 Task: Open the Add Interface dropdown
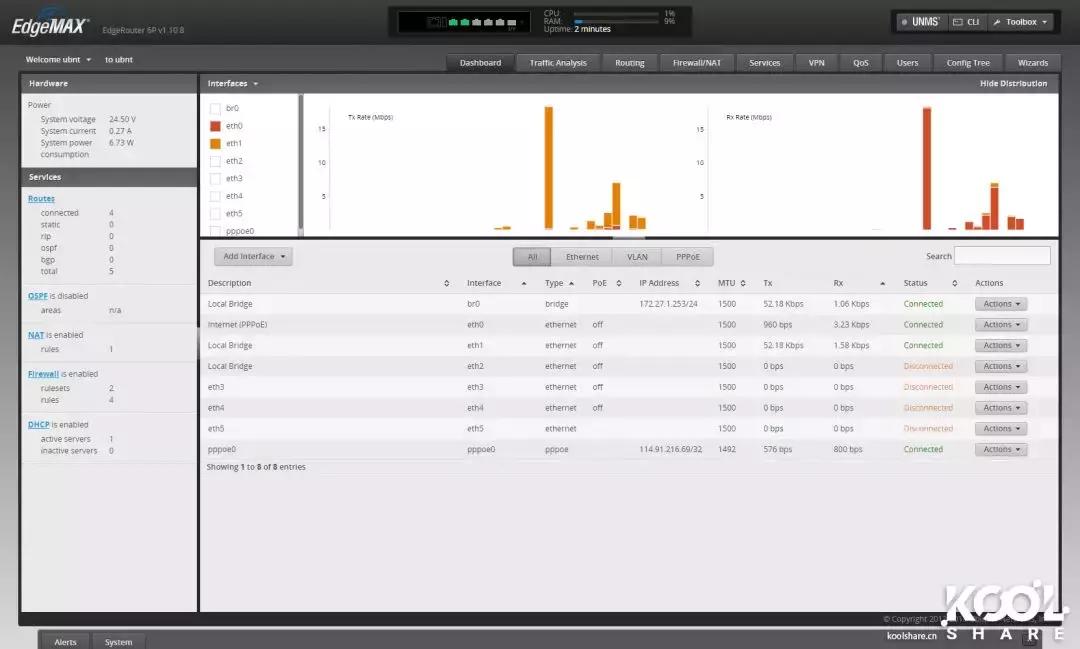(253, 256)
